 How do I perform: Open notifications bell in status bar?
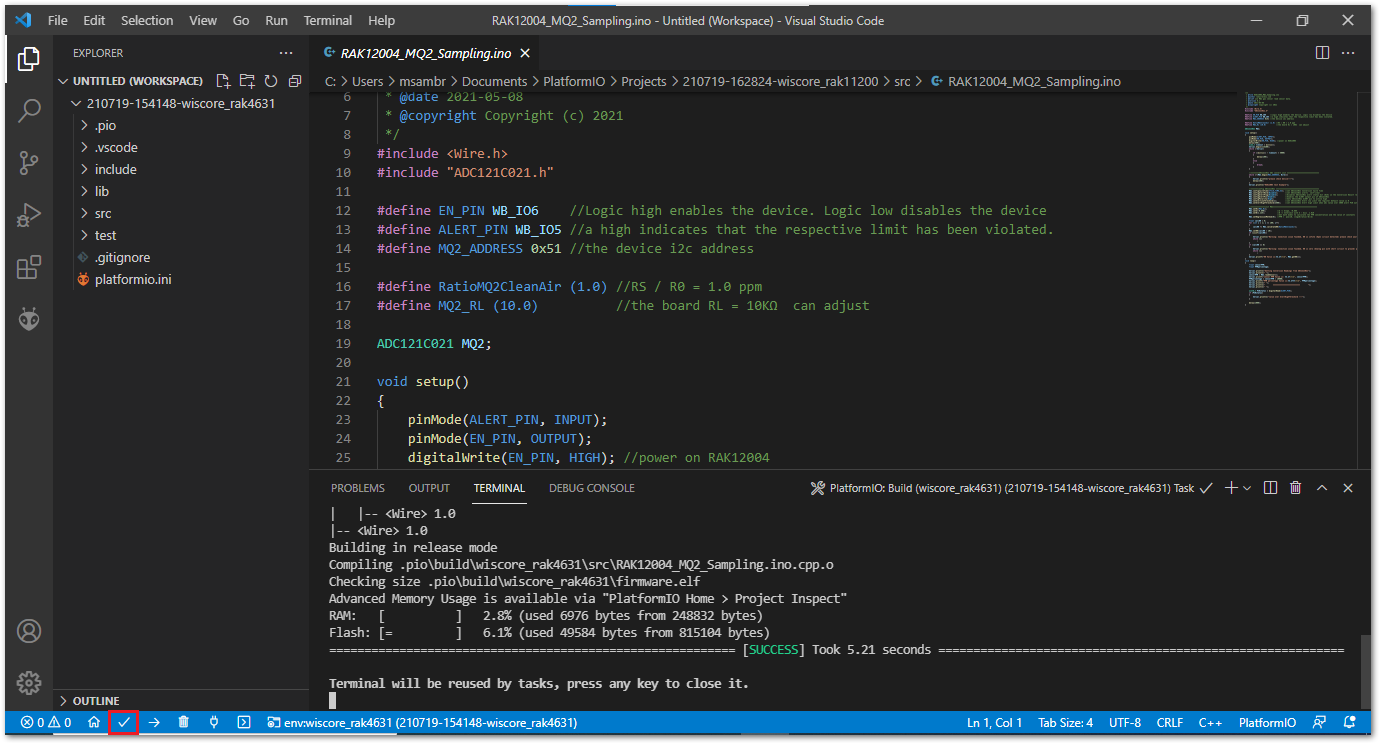tap(1350, 722)
